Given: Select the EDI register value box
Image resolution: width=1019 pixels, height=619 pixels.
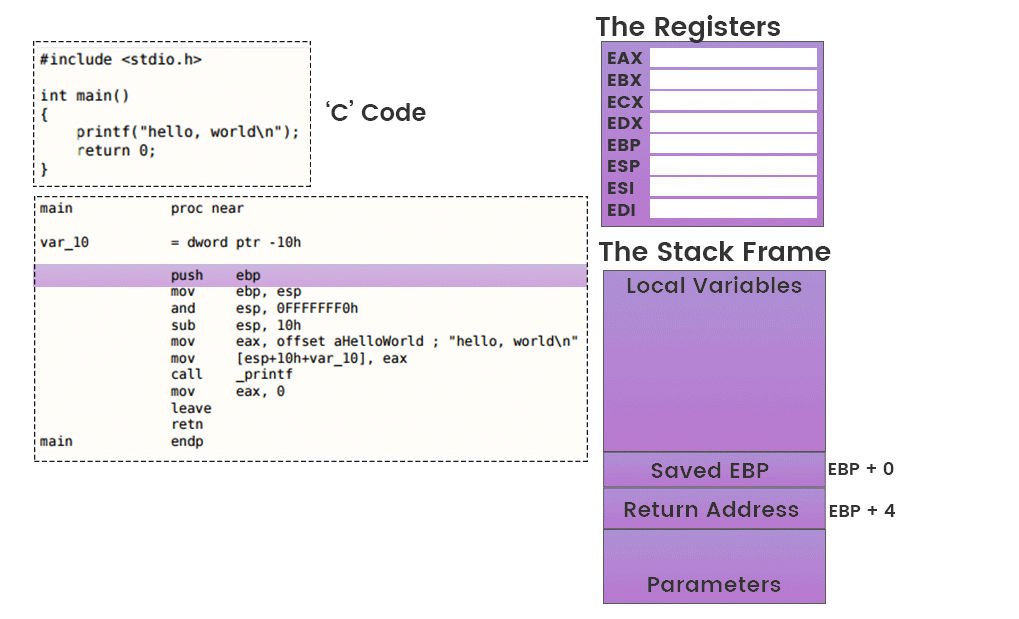Looking at the screenshot, I should tap(732, 210).
